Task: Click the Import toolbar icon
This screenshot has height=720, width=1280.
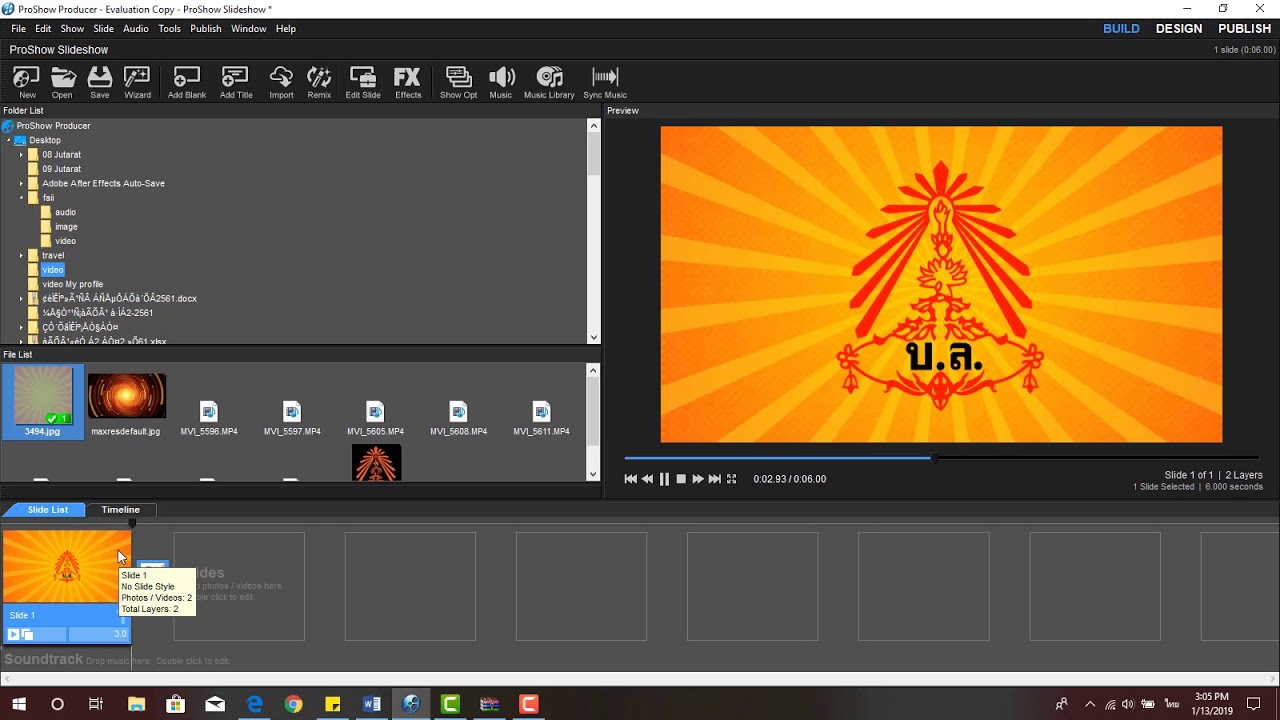Action: tap(281, 82)
